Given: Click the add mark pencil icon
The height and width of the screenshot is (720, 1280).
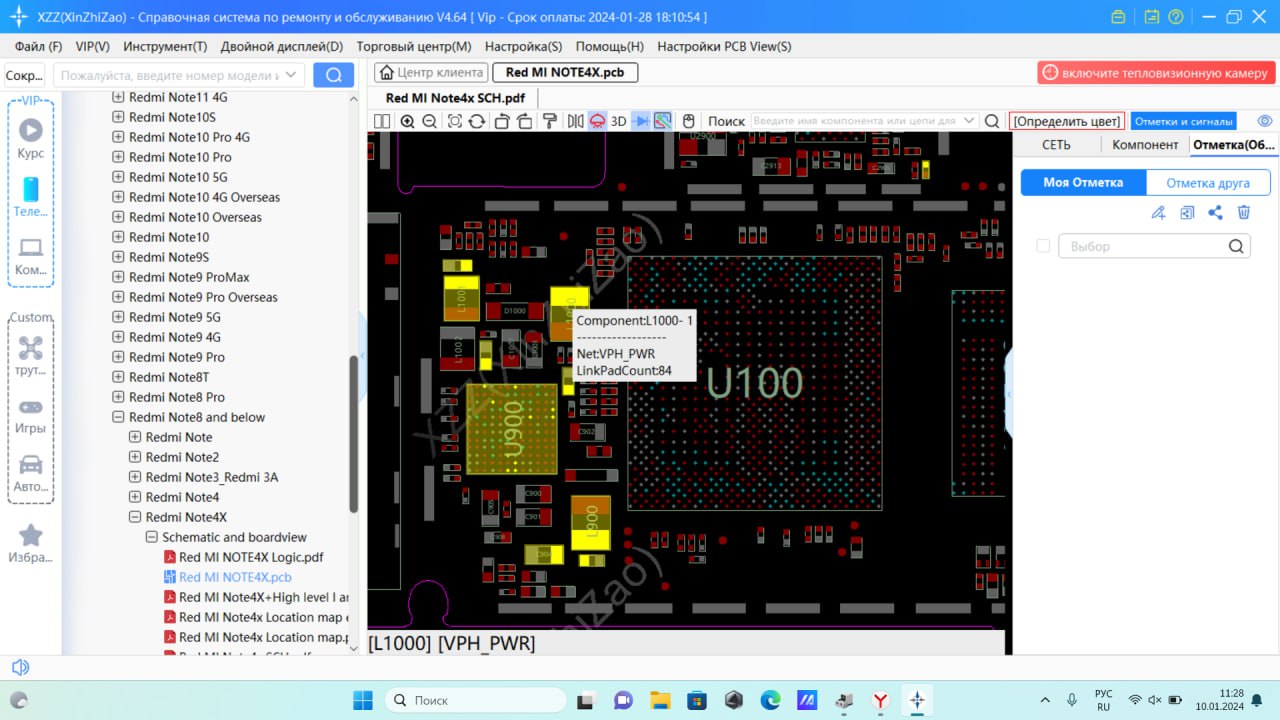Looking at the screenshot, I should coord(1158,212).
